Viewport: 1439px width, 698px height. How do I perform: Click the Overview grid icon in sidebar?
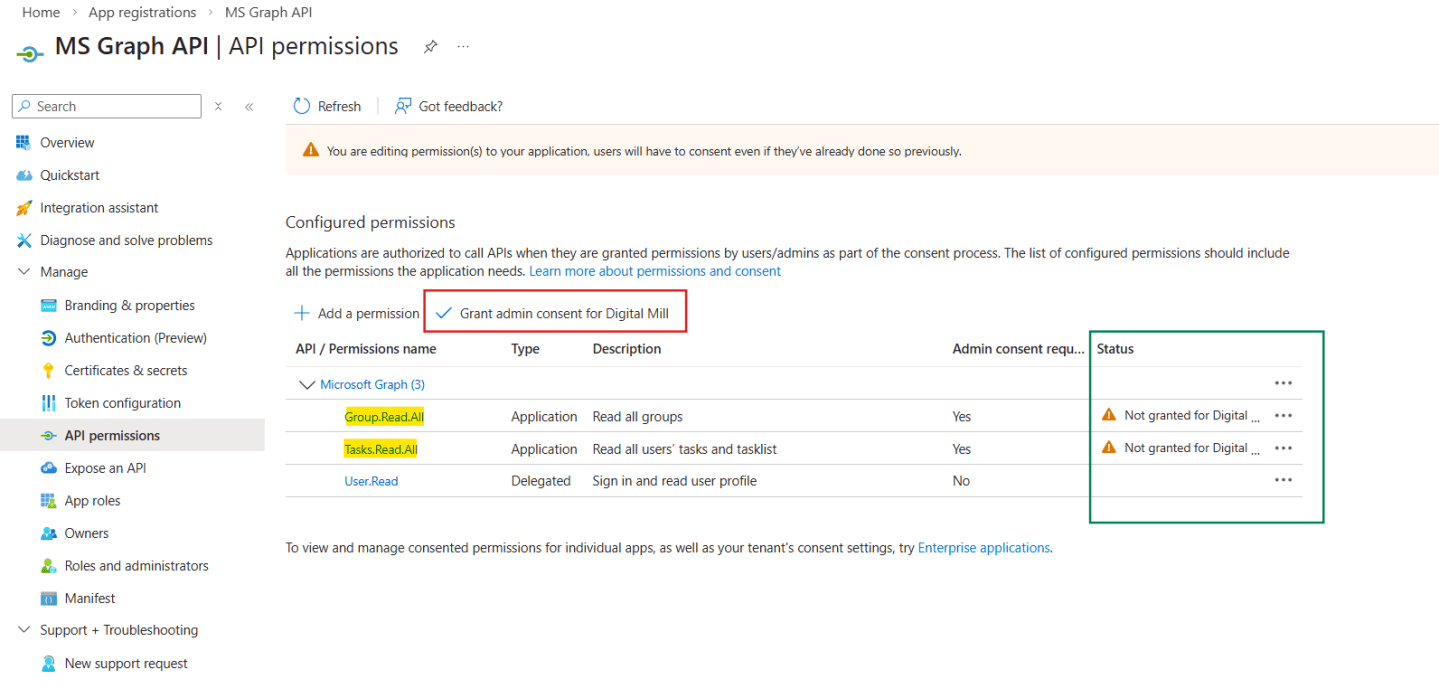pyautogui.click(x=24, y=143)
